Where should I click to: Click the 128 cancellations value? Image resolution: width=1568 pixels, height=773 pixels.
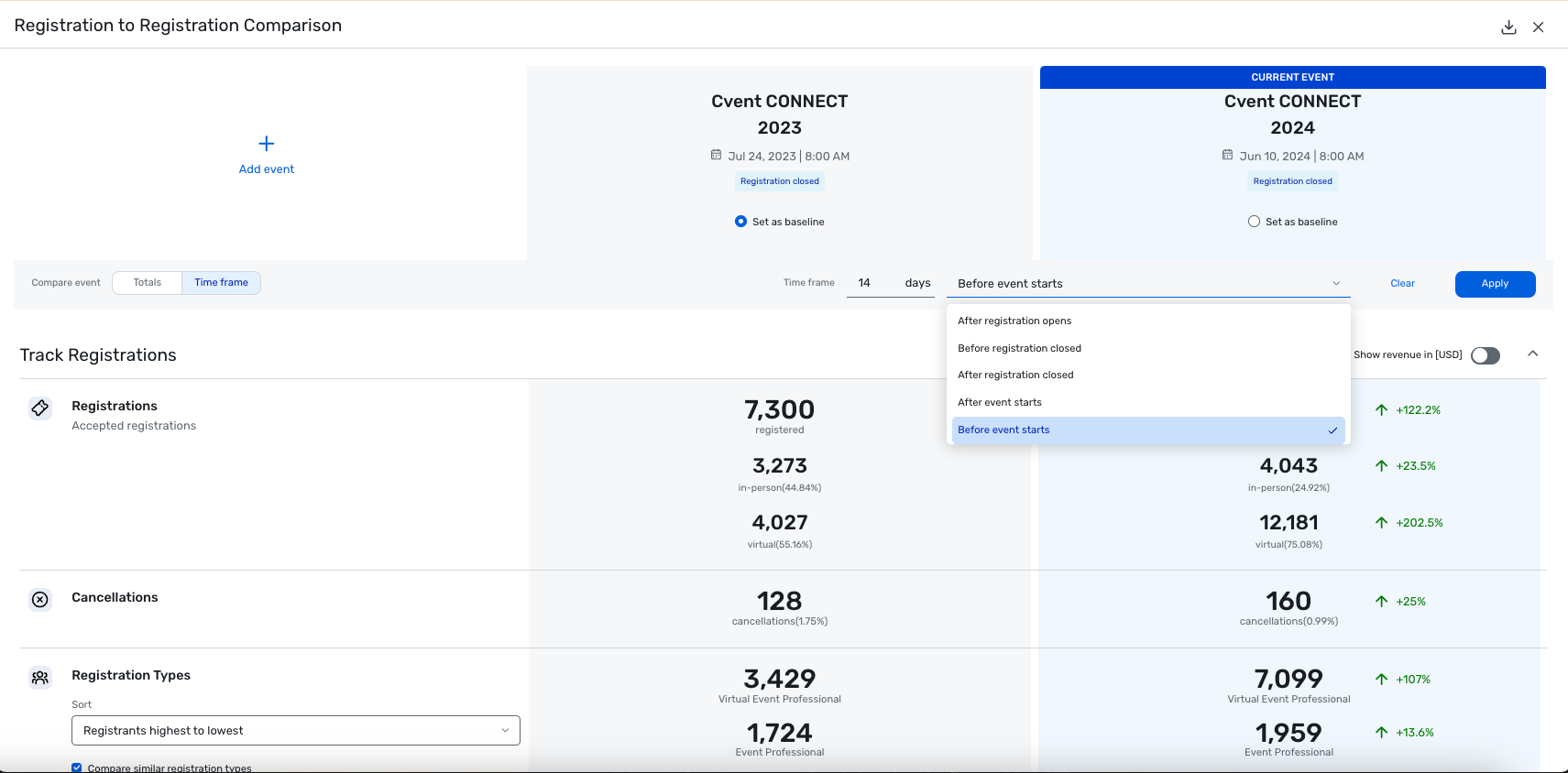click(780, 601)
